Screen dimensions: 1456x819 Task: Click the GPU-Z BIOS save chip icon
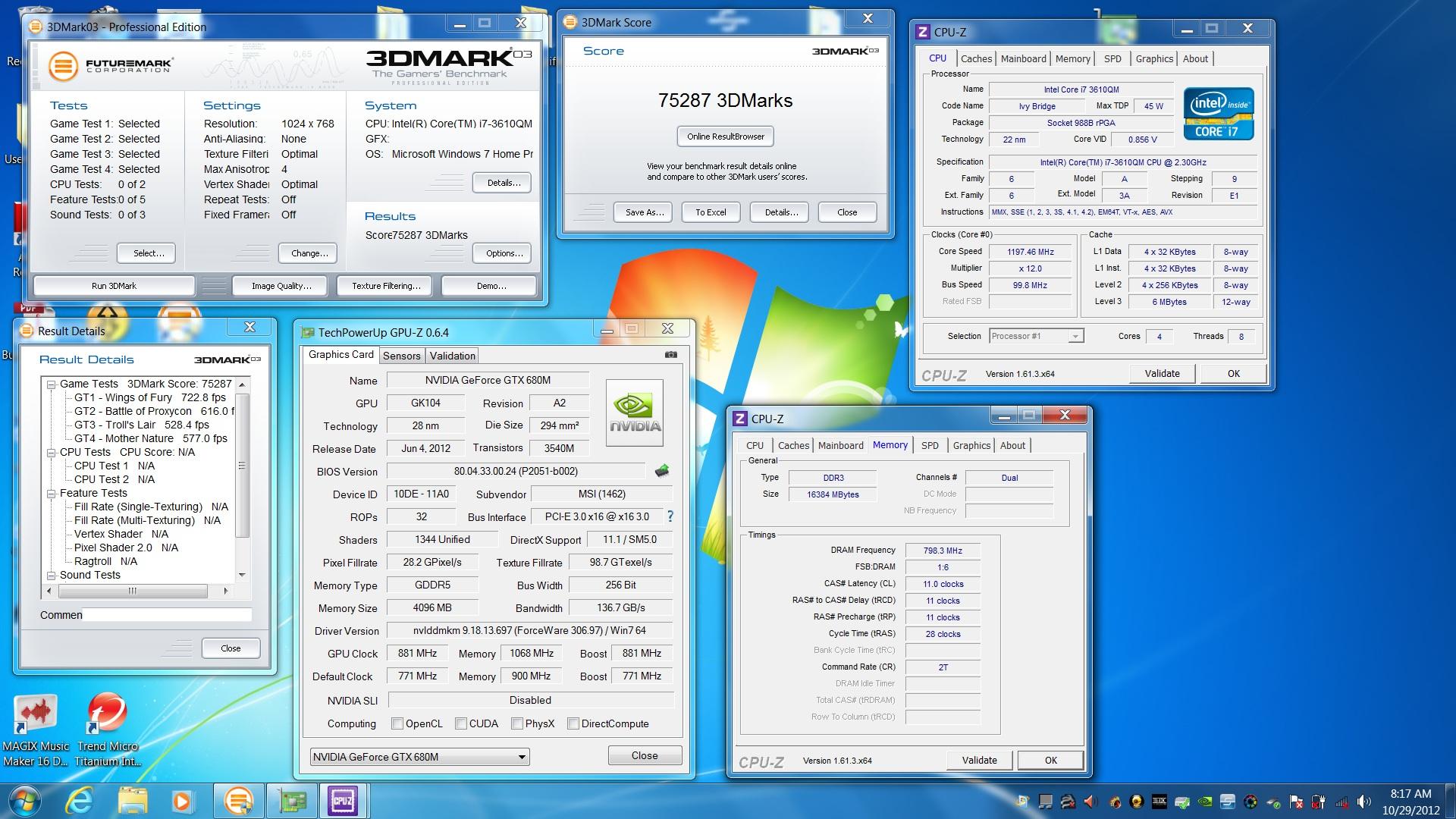click(662, 471)
